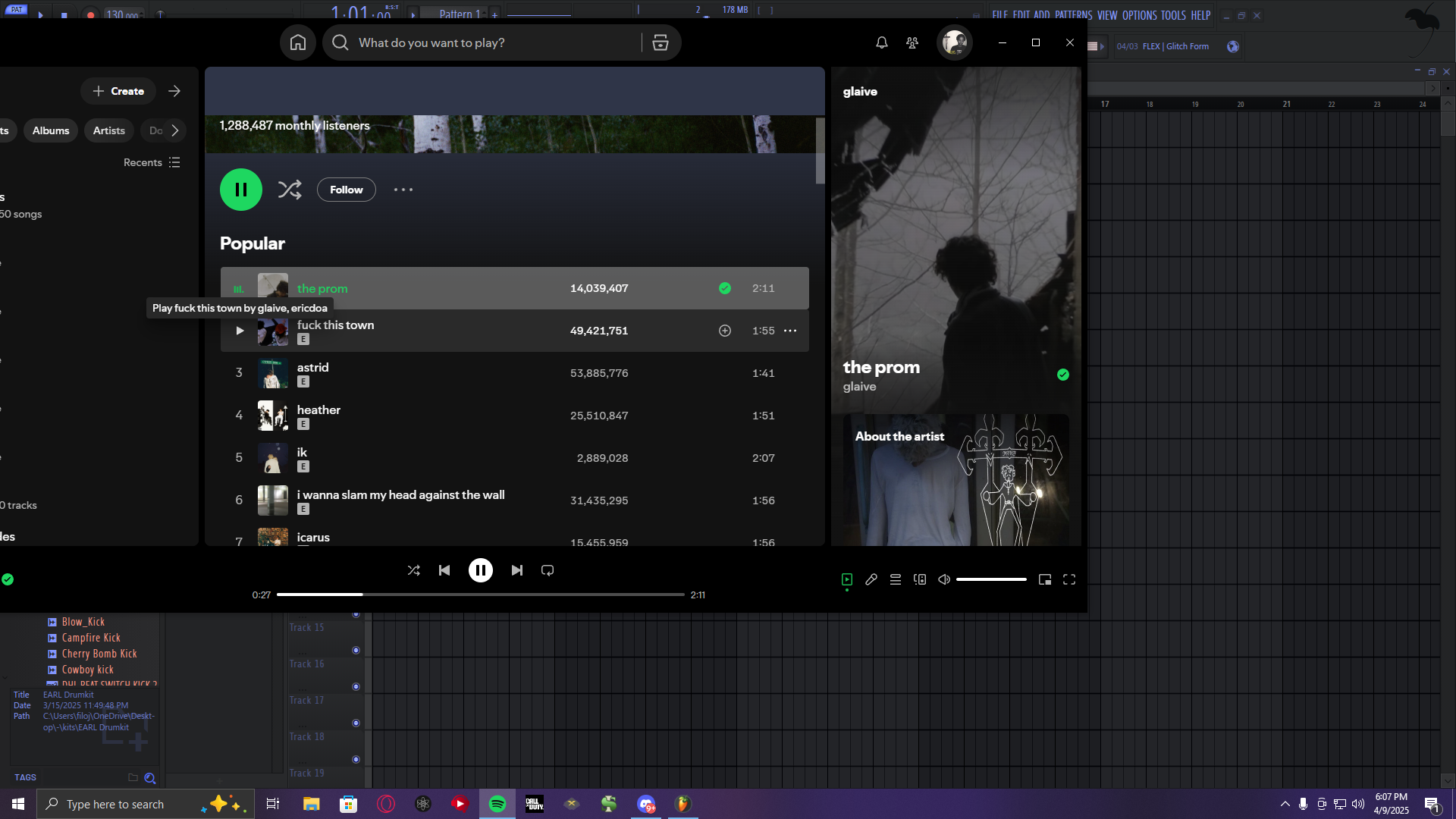The height and width of the screenshot is (819, 1456).
Task: Open the mini player icon
Action: 1045,579
